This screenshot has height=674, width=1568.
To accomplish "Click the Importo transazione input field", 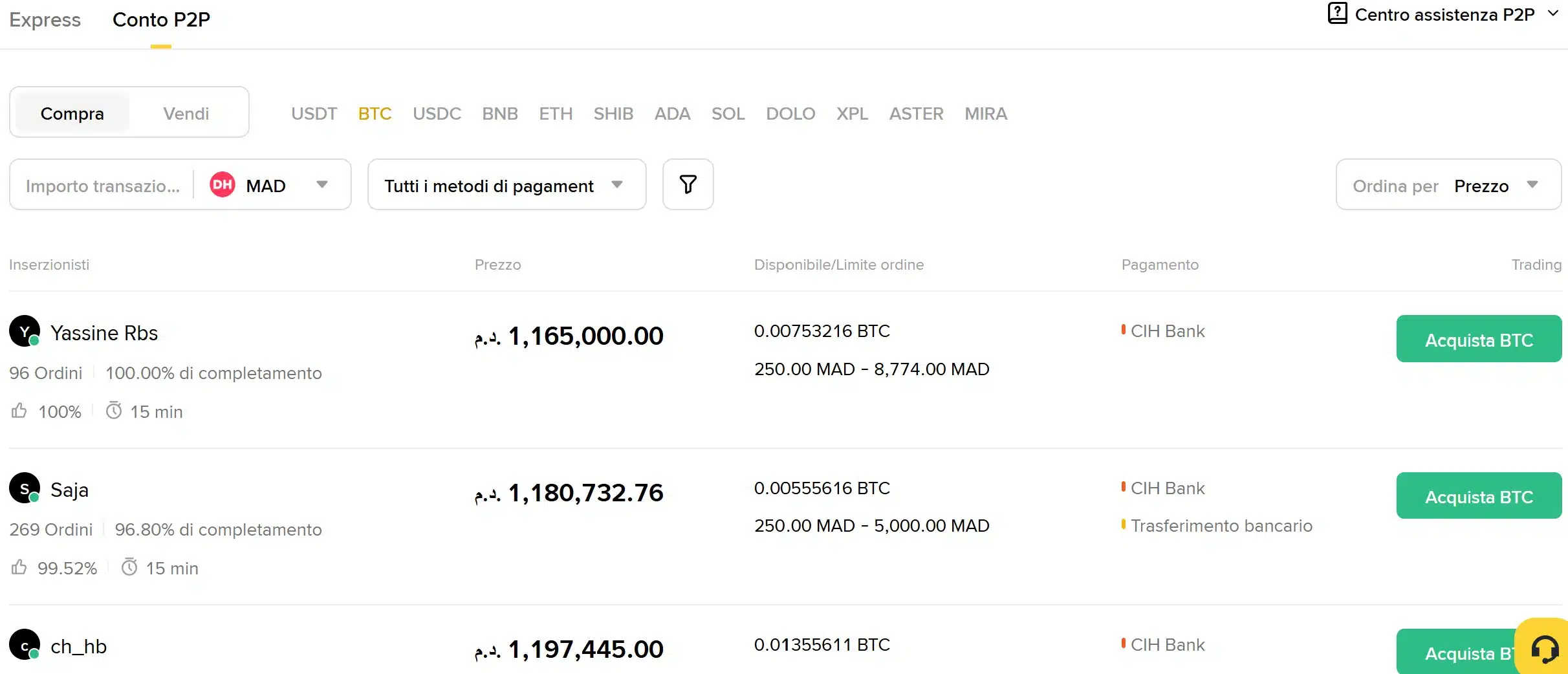I will coord(103,184).
